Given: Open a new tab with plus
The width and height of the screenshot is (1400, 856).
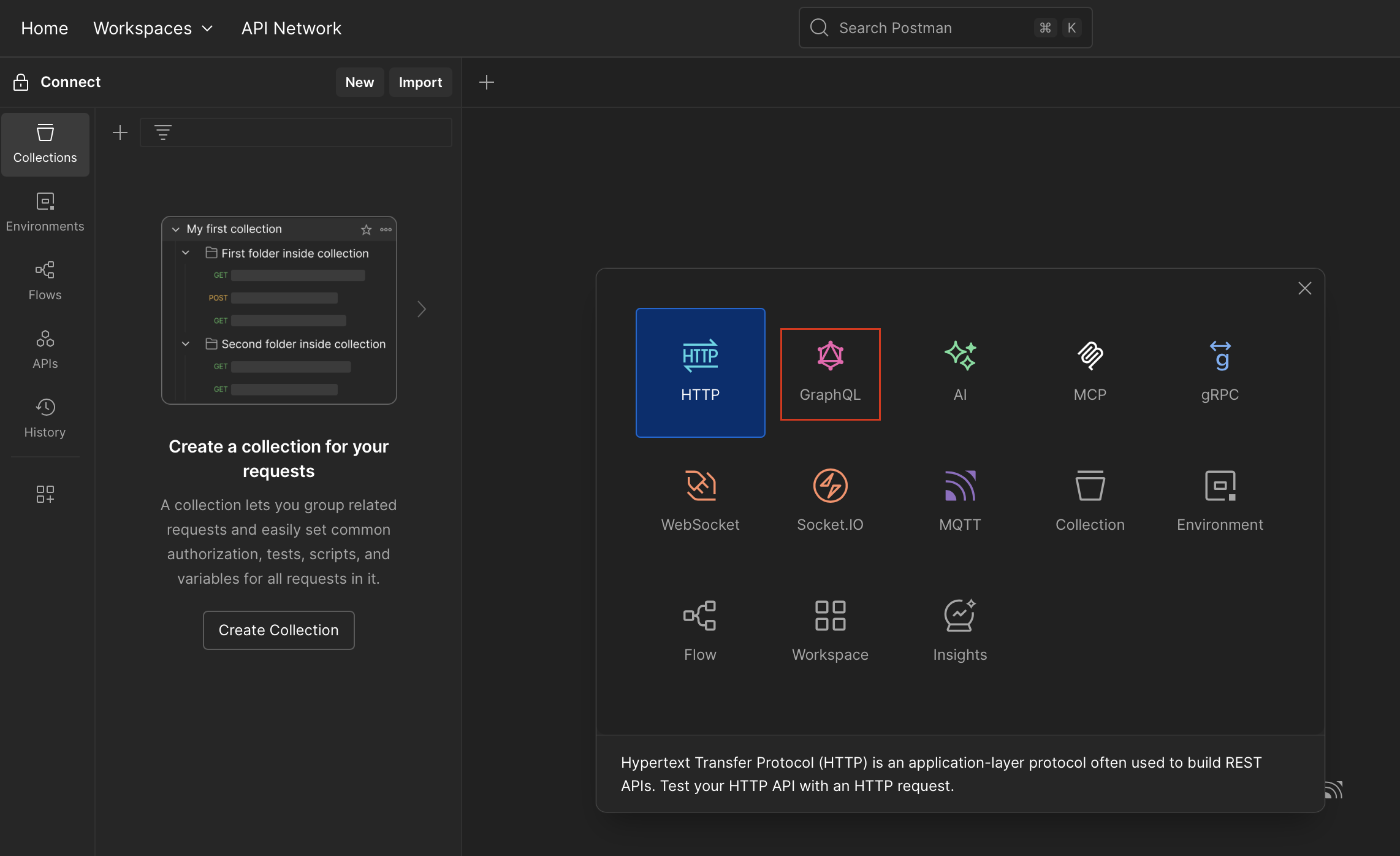Looking at the screenshot, I should coord(487,82).
